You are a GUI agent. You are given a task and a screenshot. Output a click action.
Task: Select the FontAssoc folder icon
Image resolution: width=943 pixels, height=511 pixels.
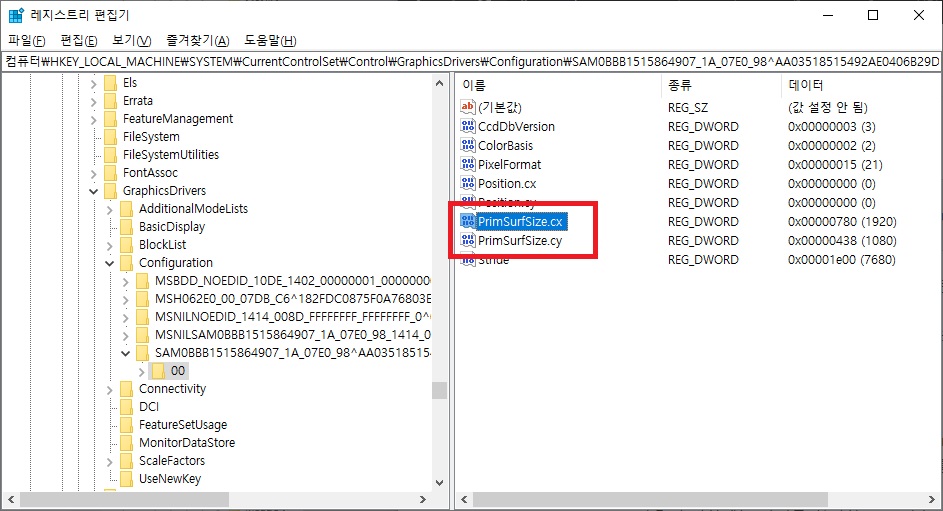click(111, 173)
